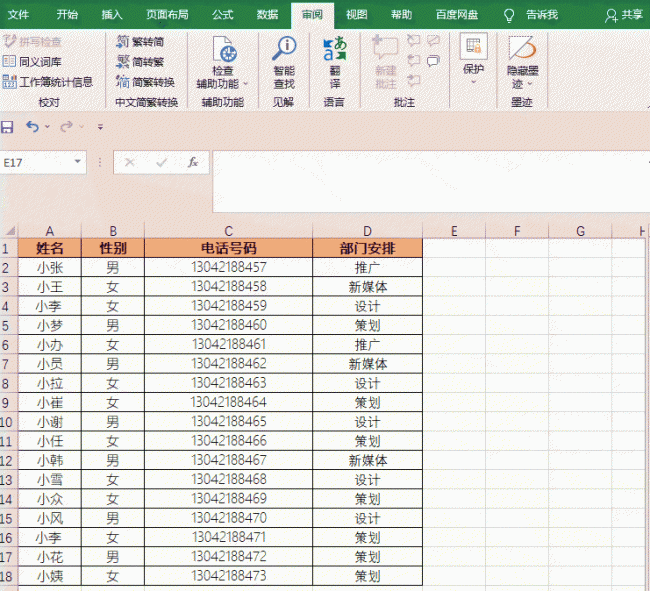Image resolution: width=650 pixels, height=591 pixels.
Task: Click the Insert Function fx icon
Action: pos(193,162)
